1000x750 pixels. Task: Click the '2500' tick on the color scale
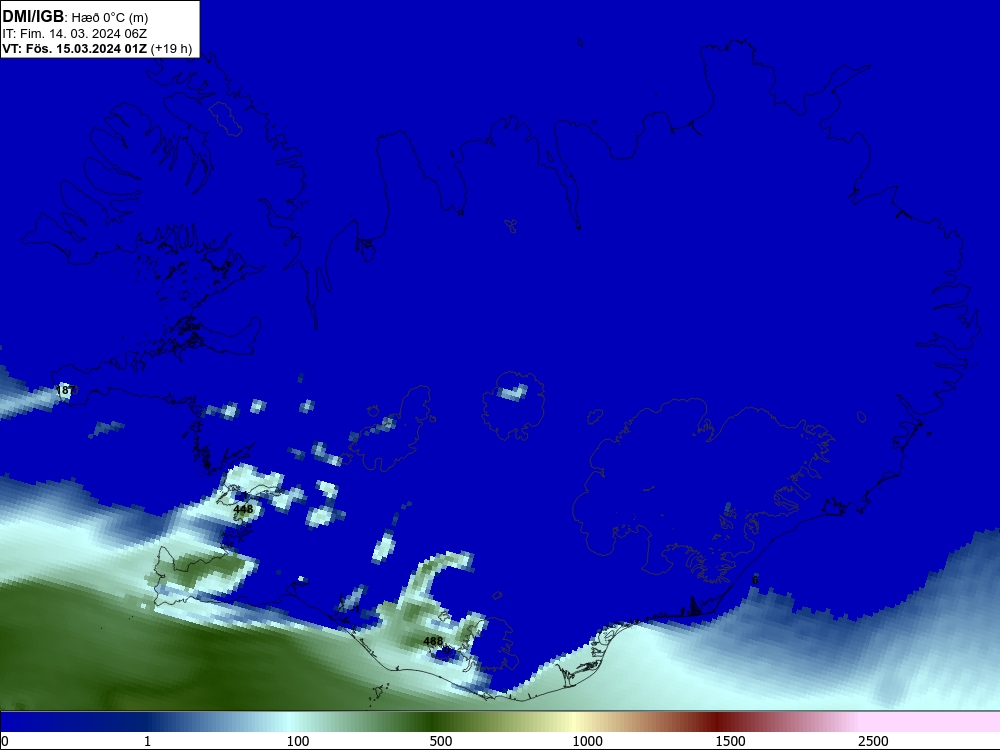tap(873, 741)
